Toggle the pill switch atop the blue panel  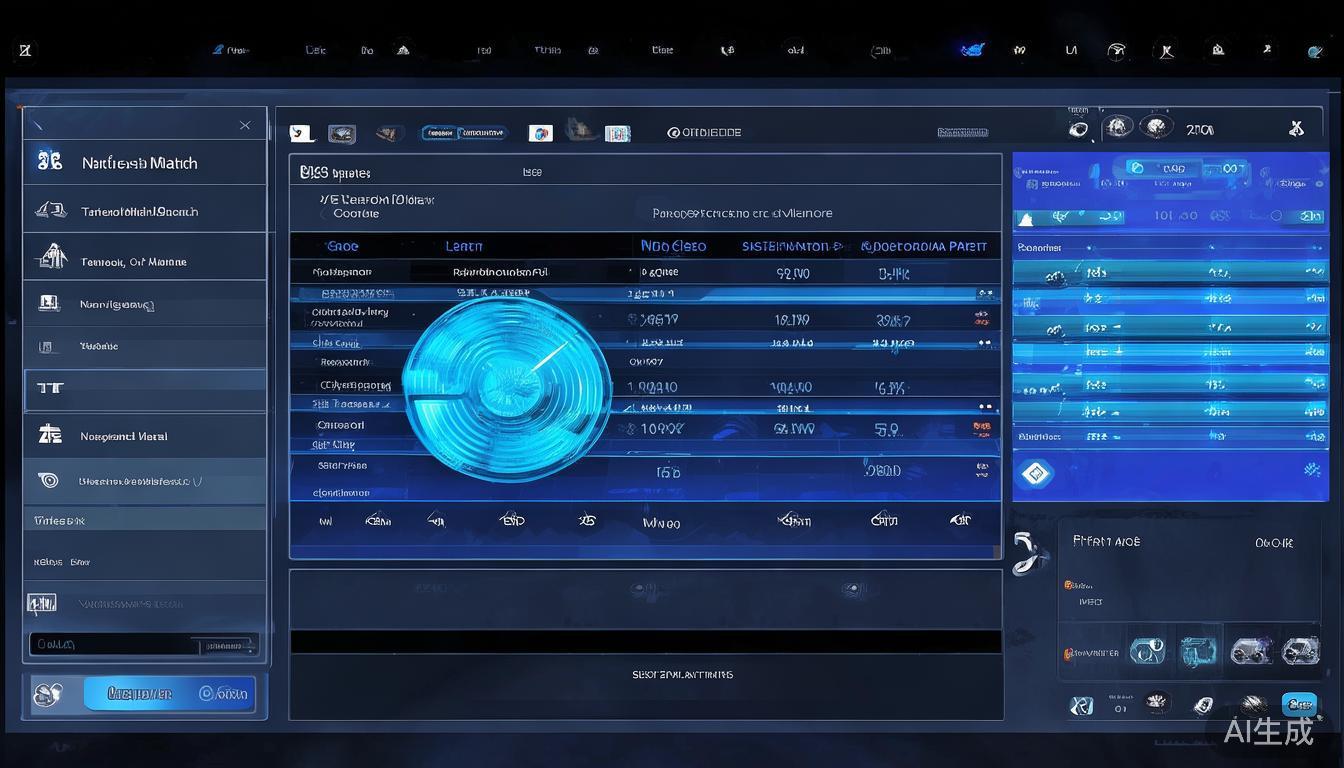click(x=1186, y=169)
